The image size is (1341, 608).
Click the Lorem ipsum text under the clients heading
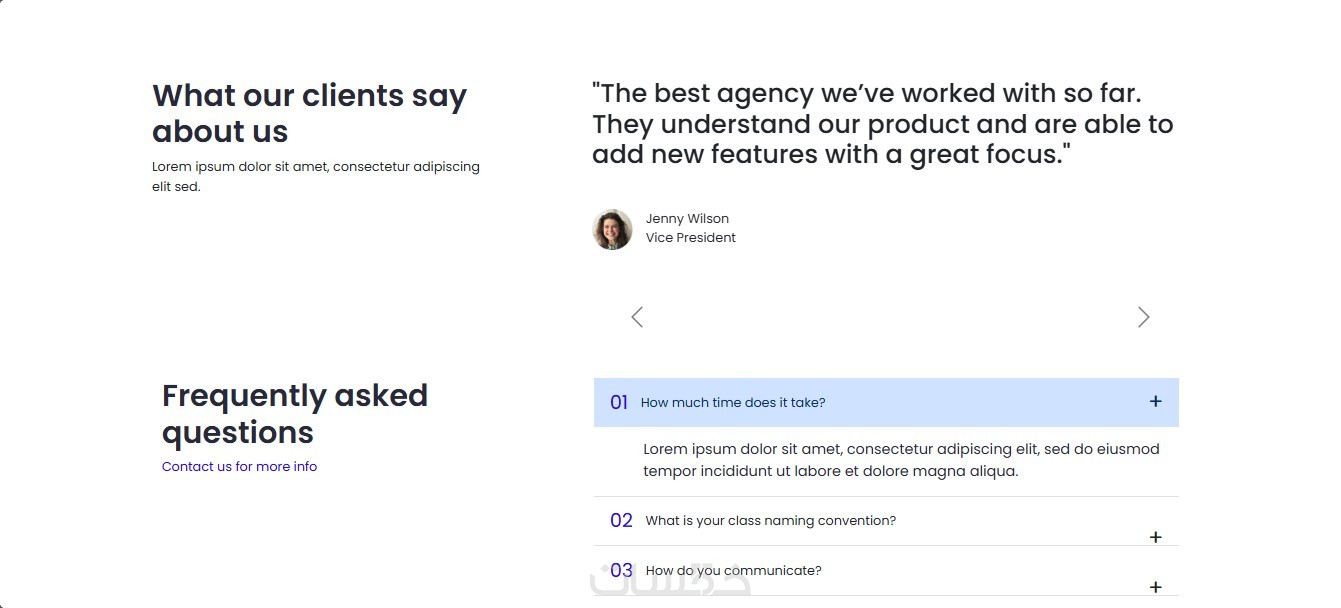(x=315, y=176)
